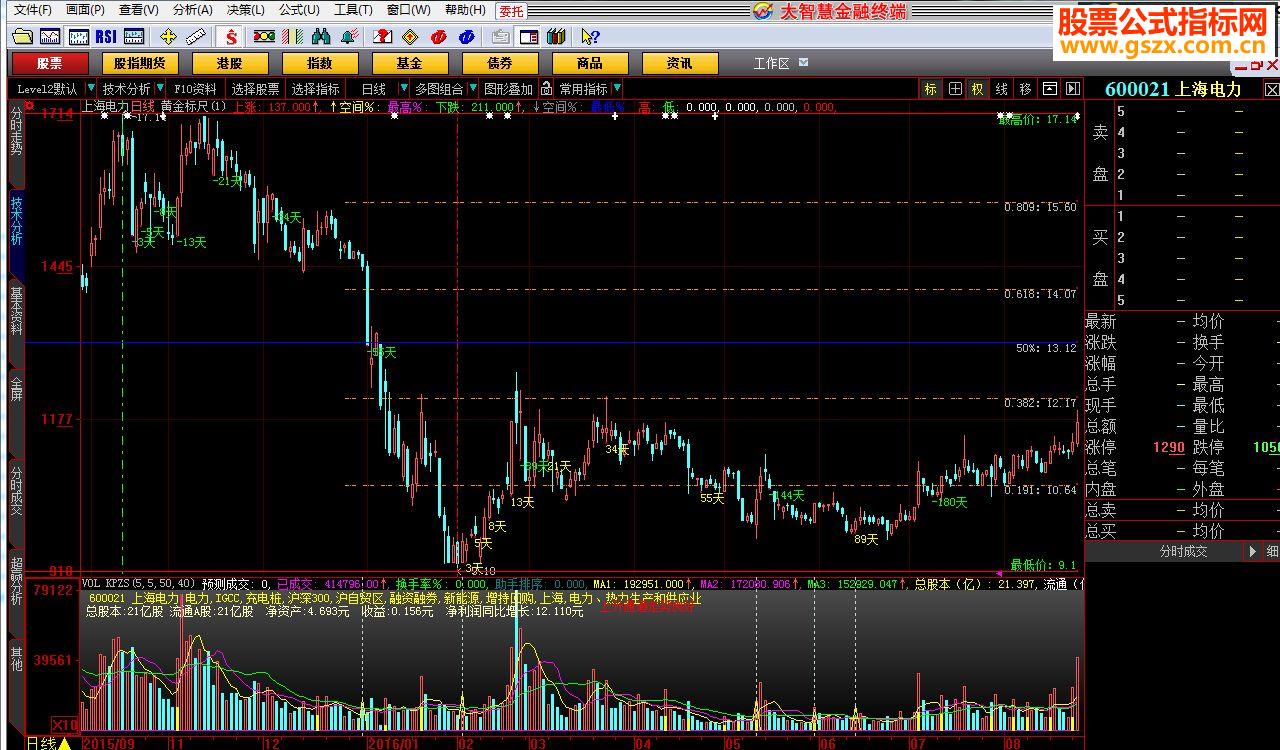Image resolution: width=1280 pixels, height=750 pixels.
Task: Click the padlock icon beside 图形叠加
Action: tap(546, 89)
